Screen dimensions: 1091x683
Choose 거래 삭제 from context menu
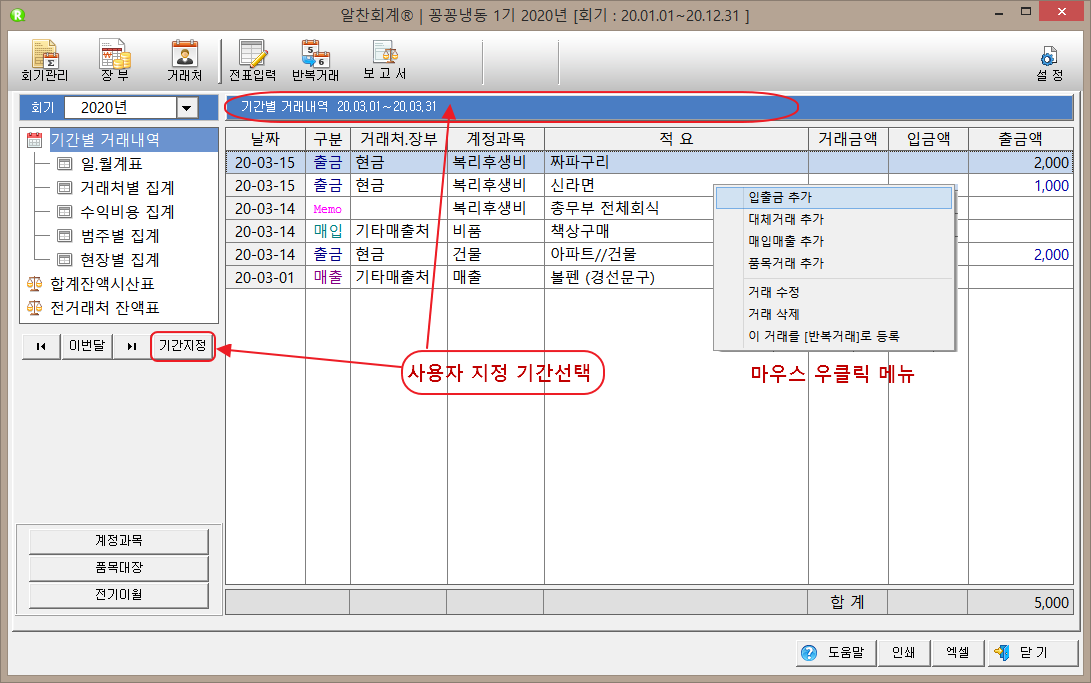[x=834, y=314]
